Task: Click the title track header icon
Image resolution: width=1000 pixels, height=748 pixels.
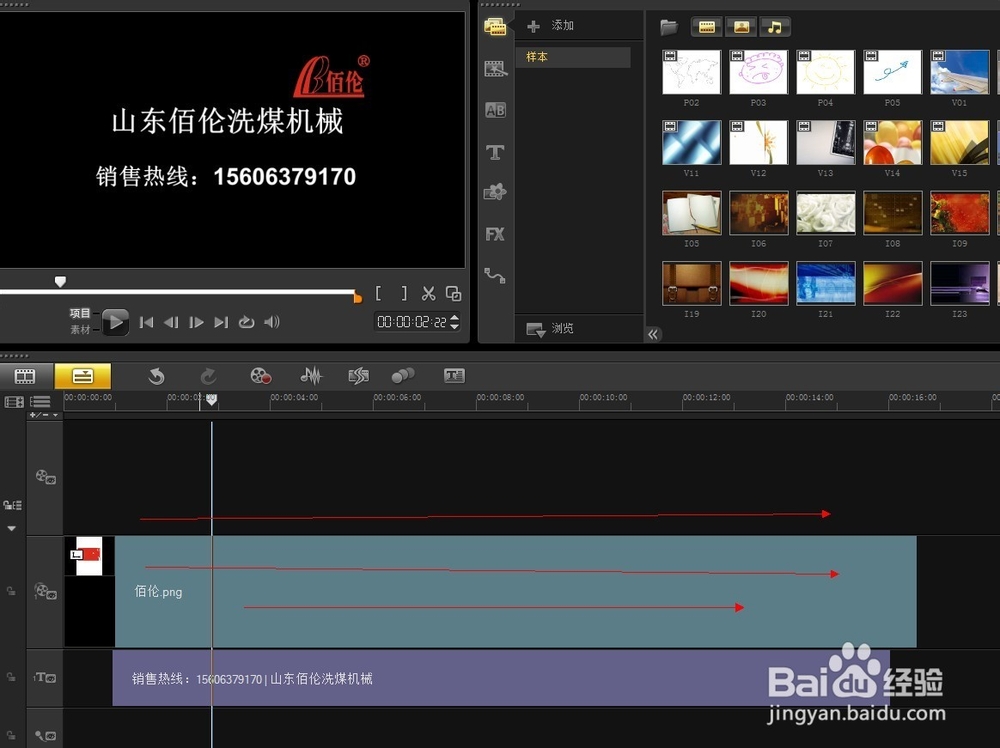Action: 45,677
